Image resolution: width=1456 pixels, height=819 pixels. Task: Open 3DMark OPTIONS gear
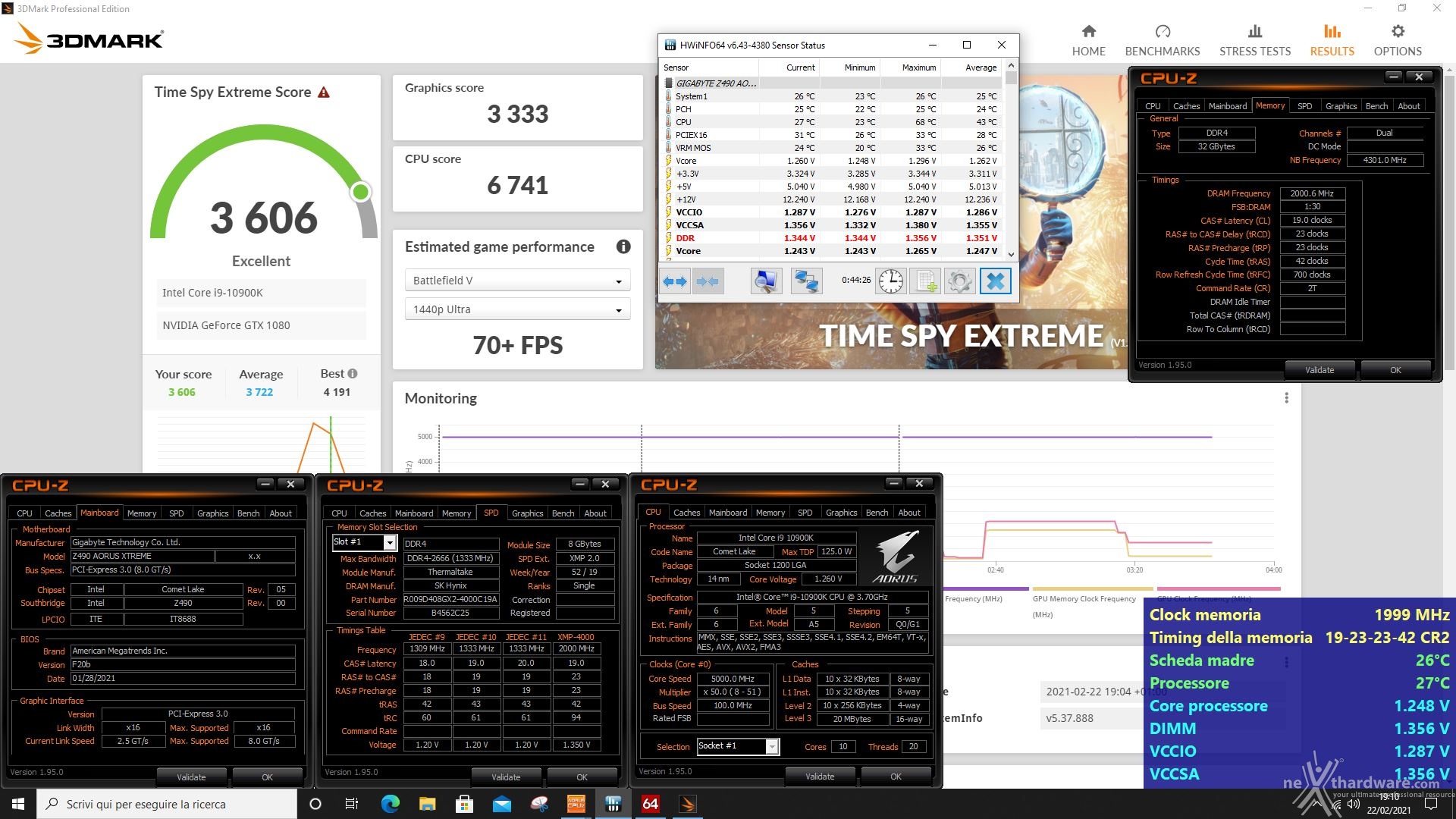pos(1398,40)
